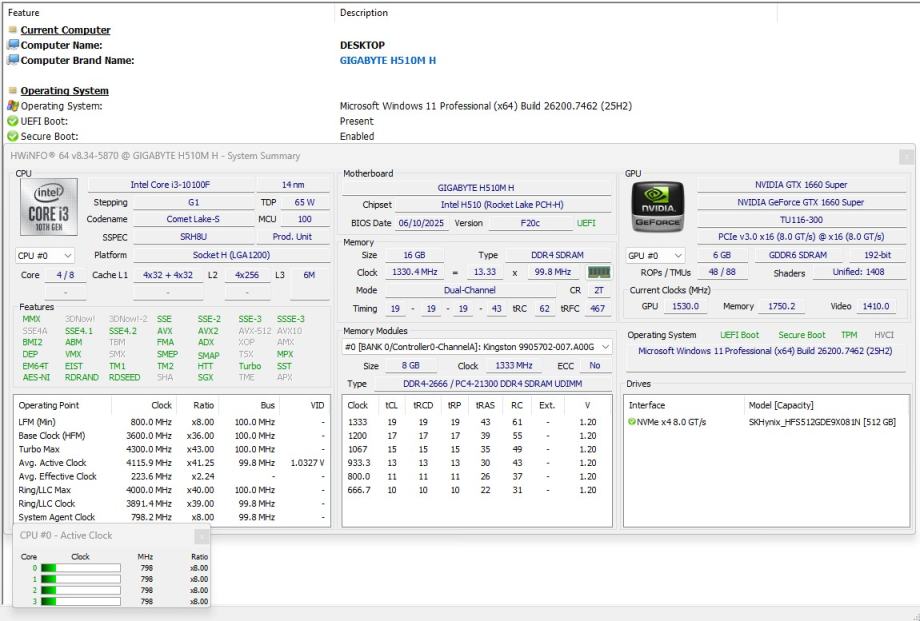Click the Windows flag Operating System icon
Image resolution: width=920 pixels, height=621 pixels.
[x=13, y=106]
